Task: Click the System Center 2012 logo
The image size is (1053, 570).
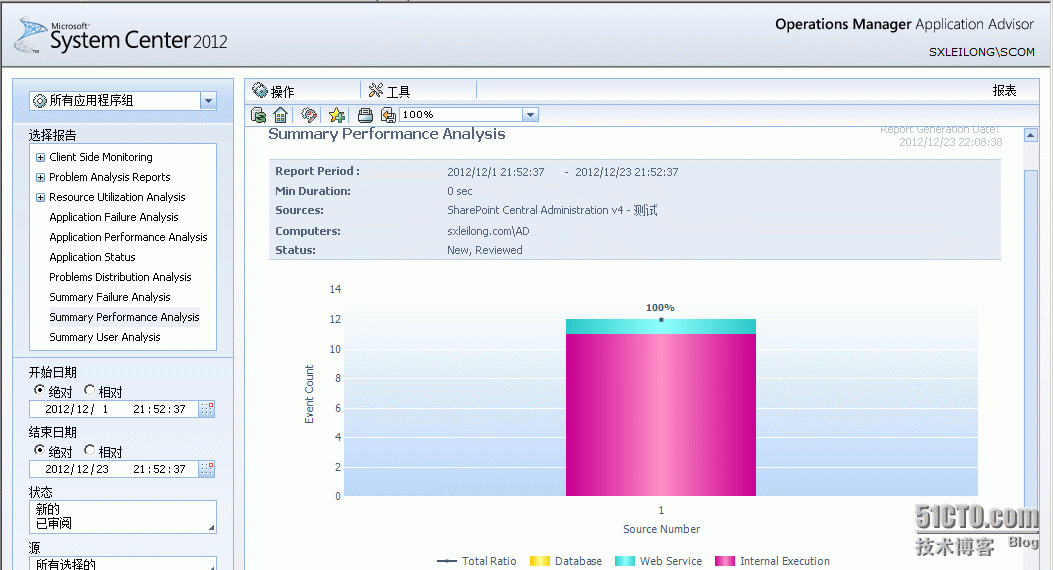Action: point(121,36)
